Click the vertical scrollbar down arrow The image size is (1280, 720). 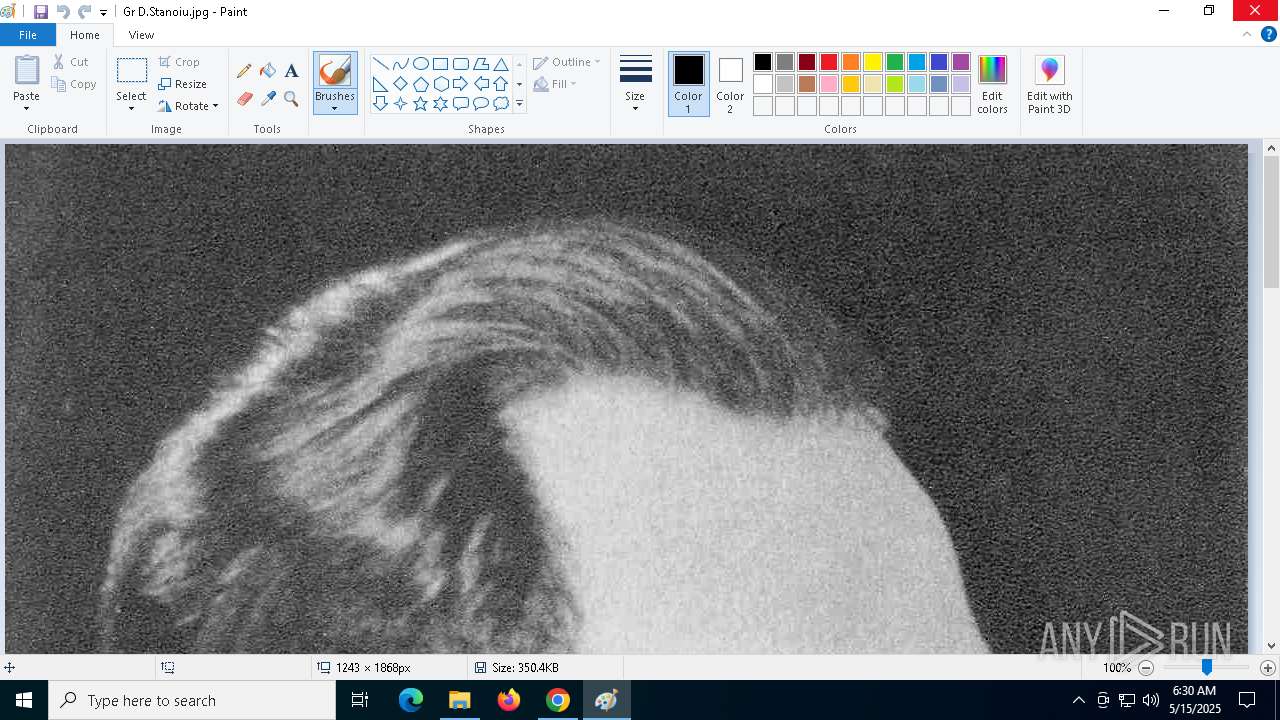pyautogui.click(x=1271, y=645)
